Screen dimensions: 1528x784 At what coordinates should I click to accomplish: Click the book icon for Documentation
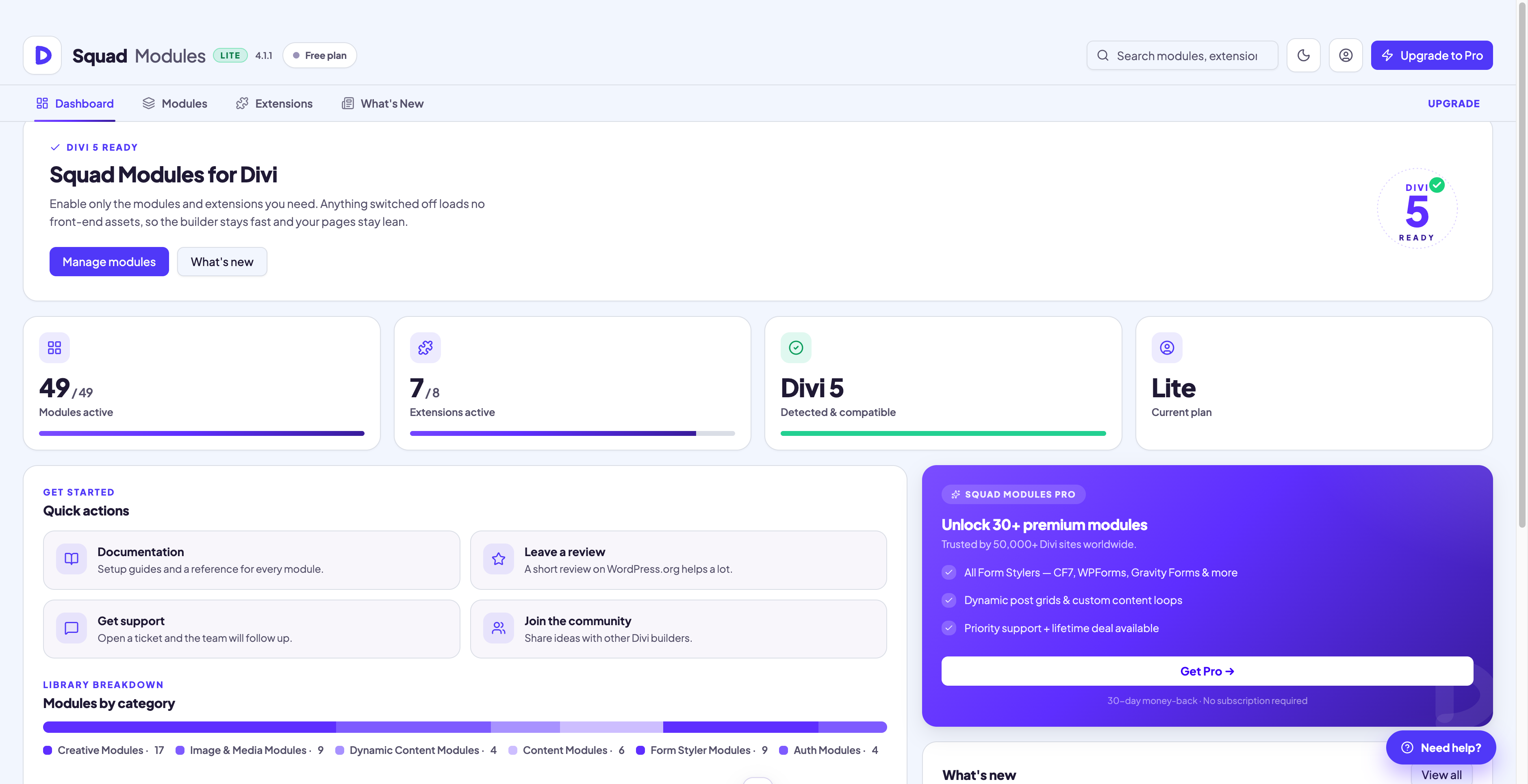71,559
